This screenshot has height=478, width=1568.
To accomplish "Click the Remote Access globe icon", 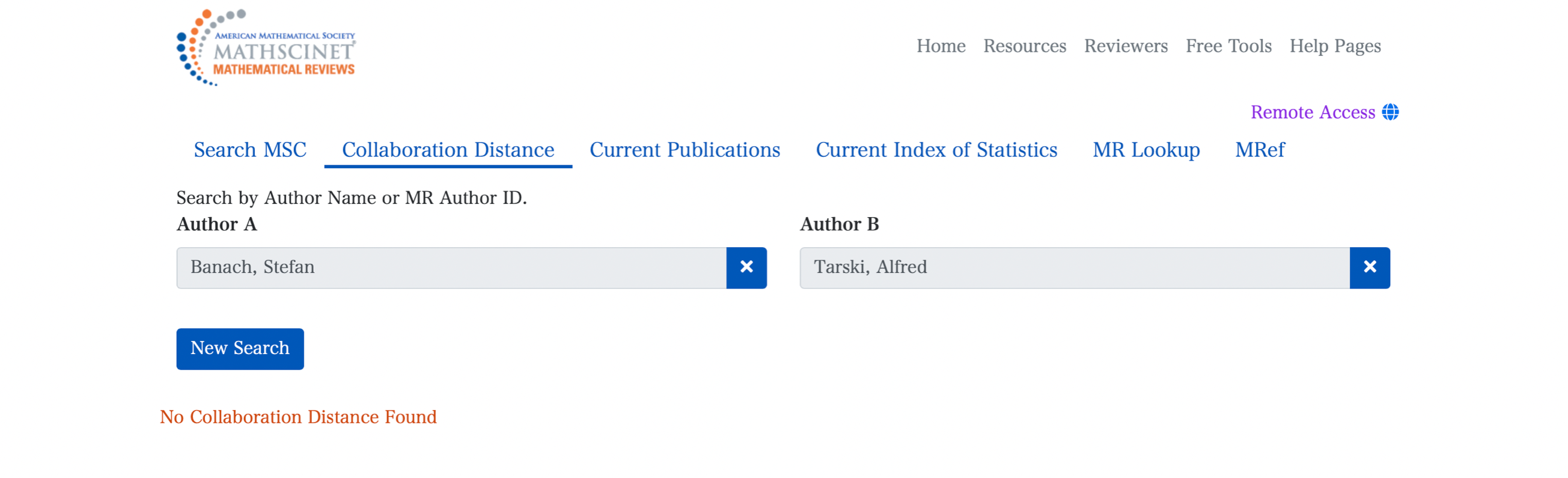I will coord(1390,112).
